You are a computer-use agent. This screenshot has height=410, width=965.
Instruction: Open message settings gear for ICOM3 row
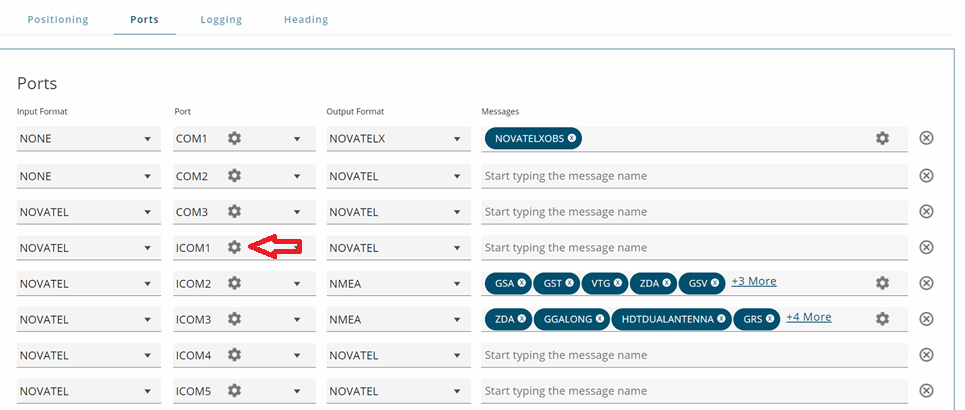click(x=883, y=319)
